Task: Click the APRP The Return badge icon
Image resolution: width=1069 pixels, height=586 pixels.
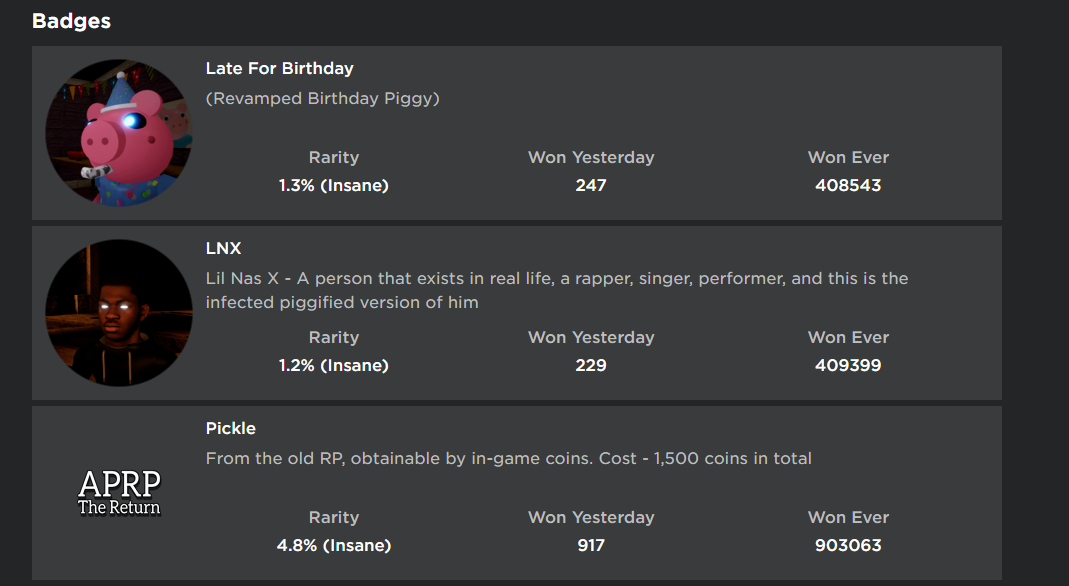Action: coord(119,493)
